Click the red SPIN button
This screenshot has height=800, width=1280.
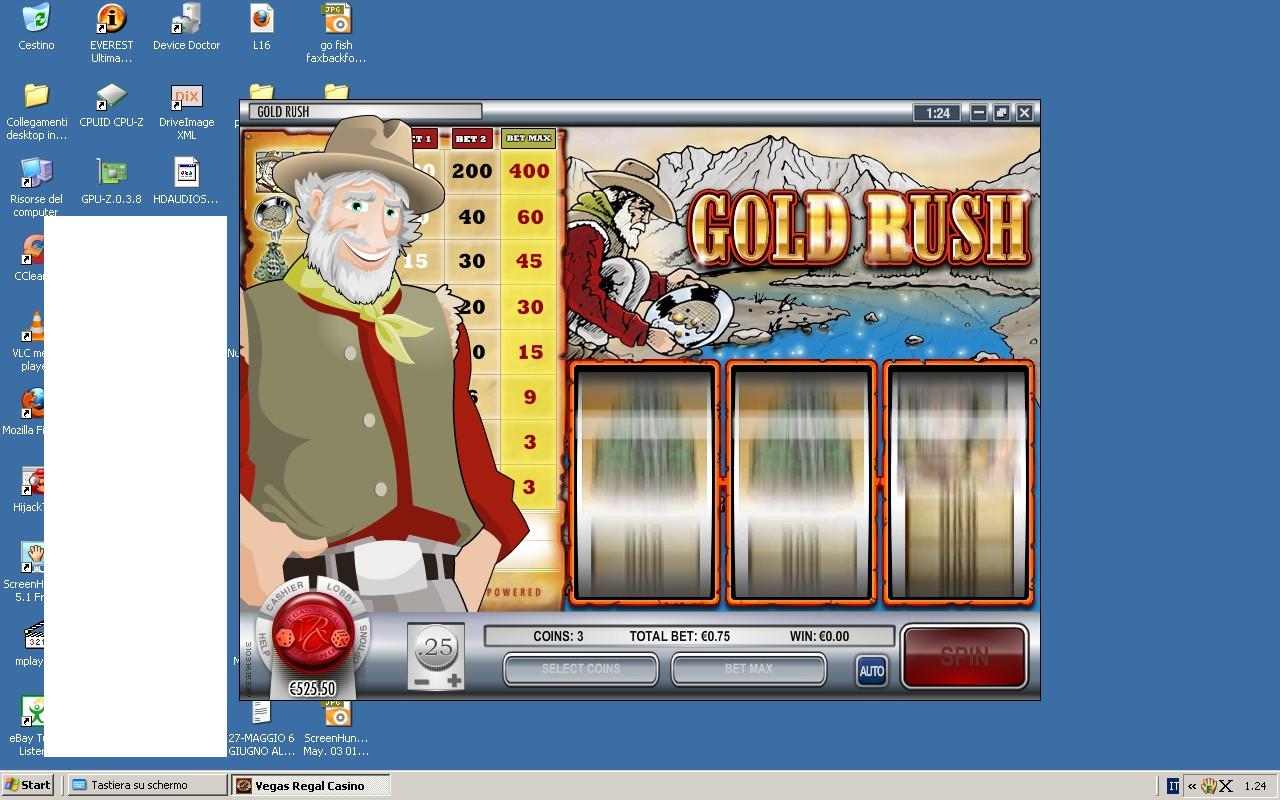point(964,656)
